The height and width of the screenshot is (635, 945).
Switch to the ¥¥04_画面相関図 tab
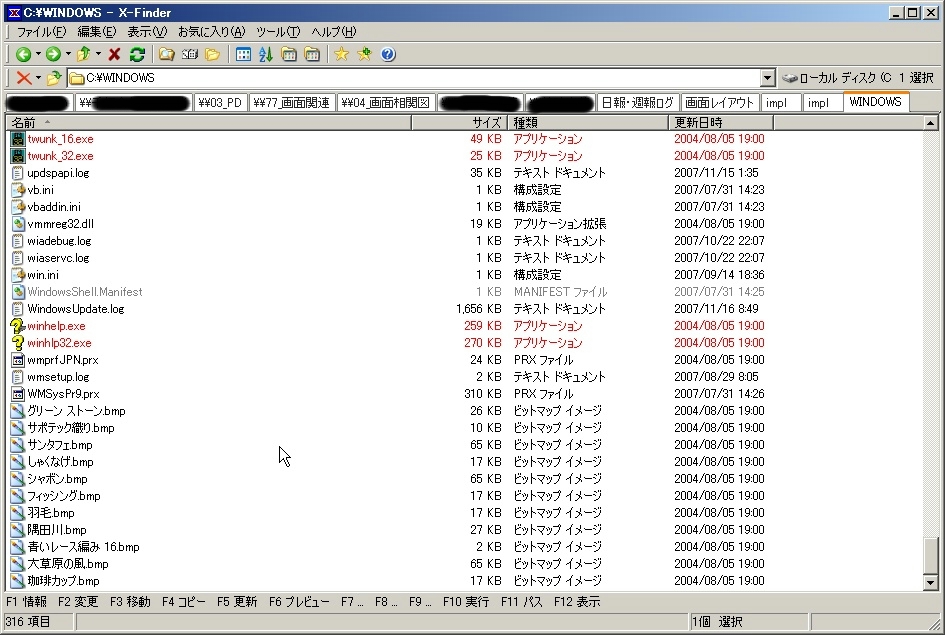(385, 103)
